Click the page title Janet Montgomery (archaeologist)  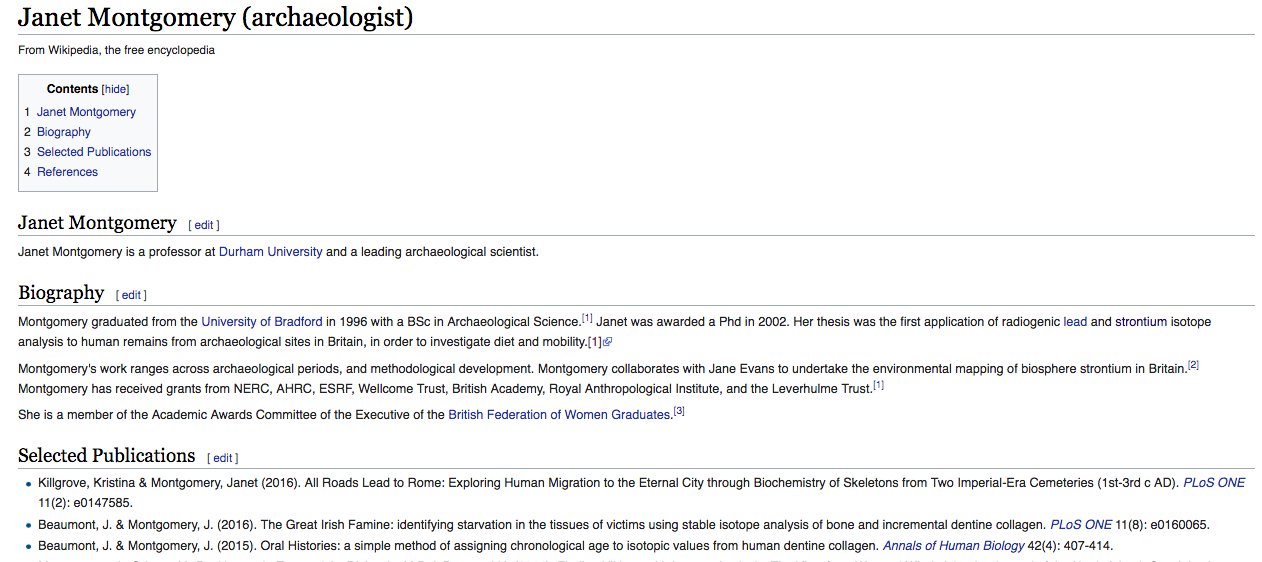[216, 17]
